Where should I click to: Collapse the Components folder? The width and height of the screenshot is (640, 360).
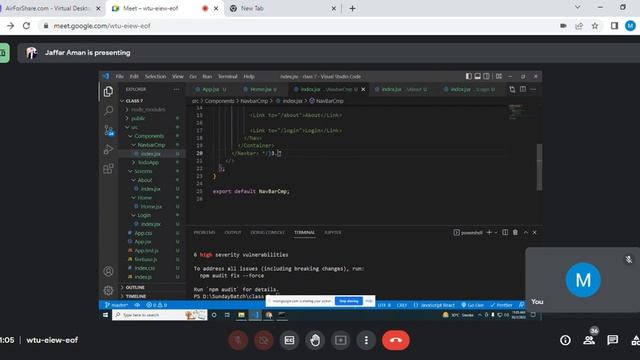(149, 136)
